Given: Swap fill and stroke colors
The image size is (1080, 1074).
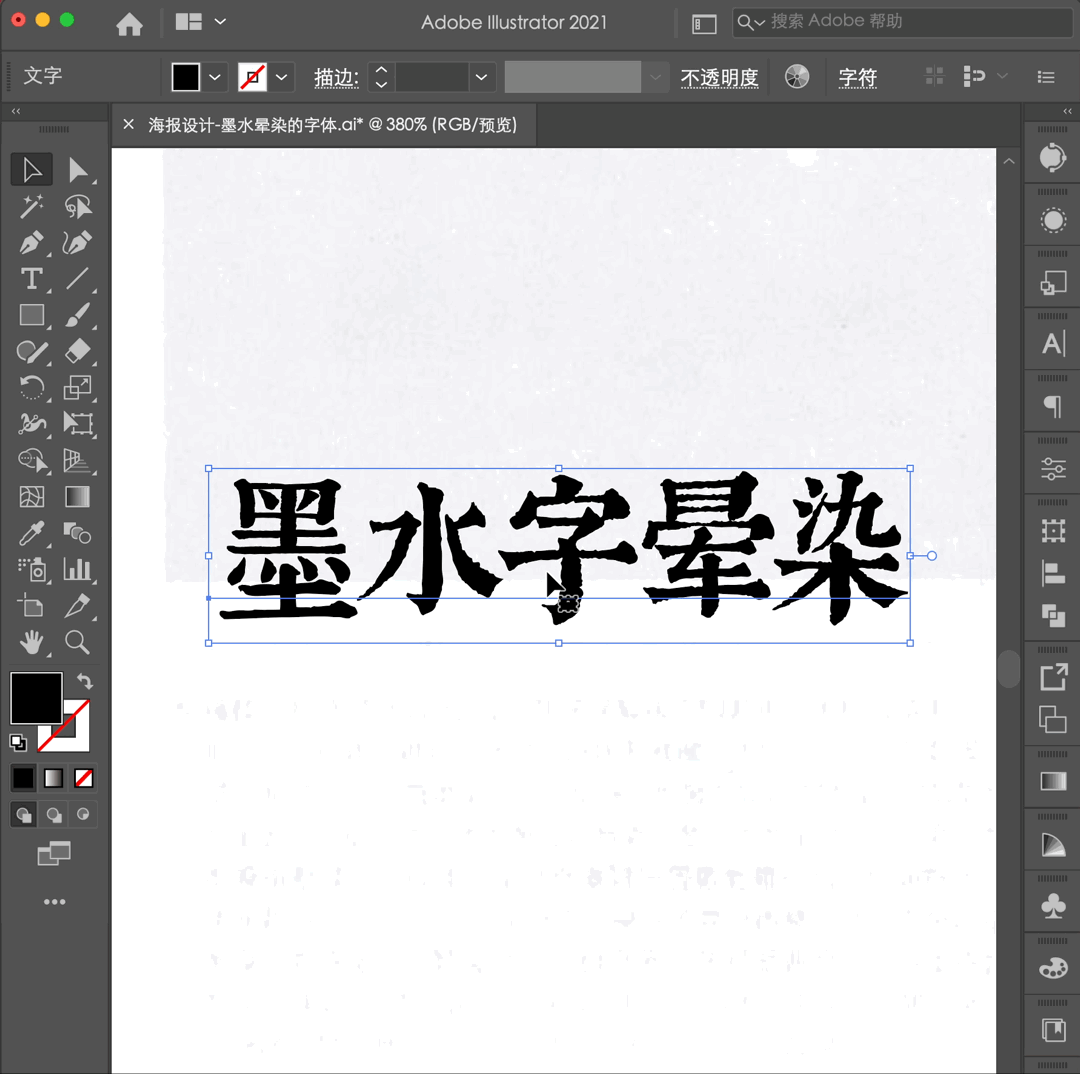Looking at the screenshot, I should [x=85, y=680].
